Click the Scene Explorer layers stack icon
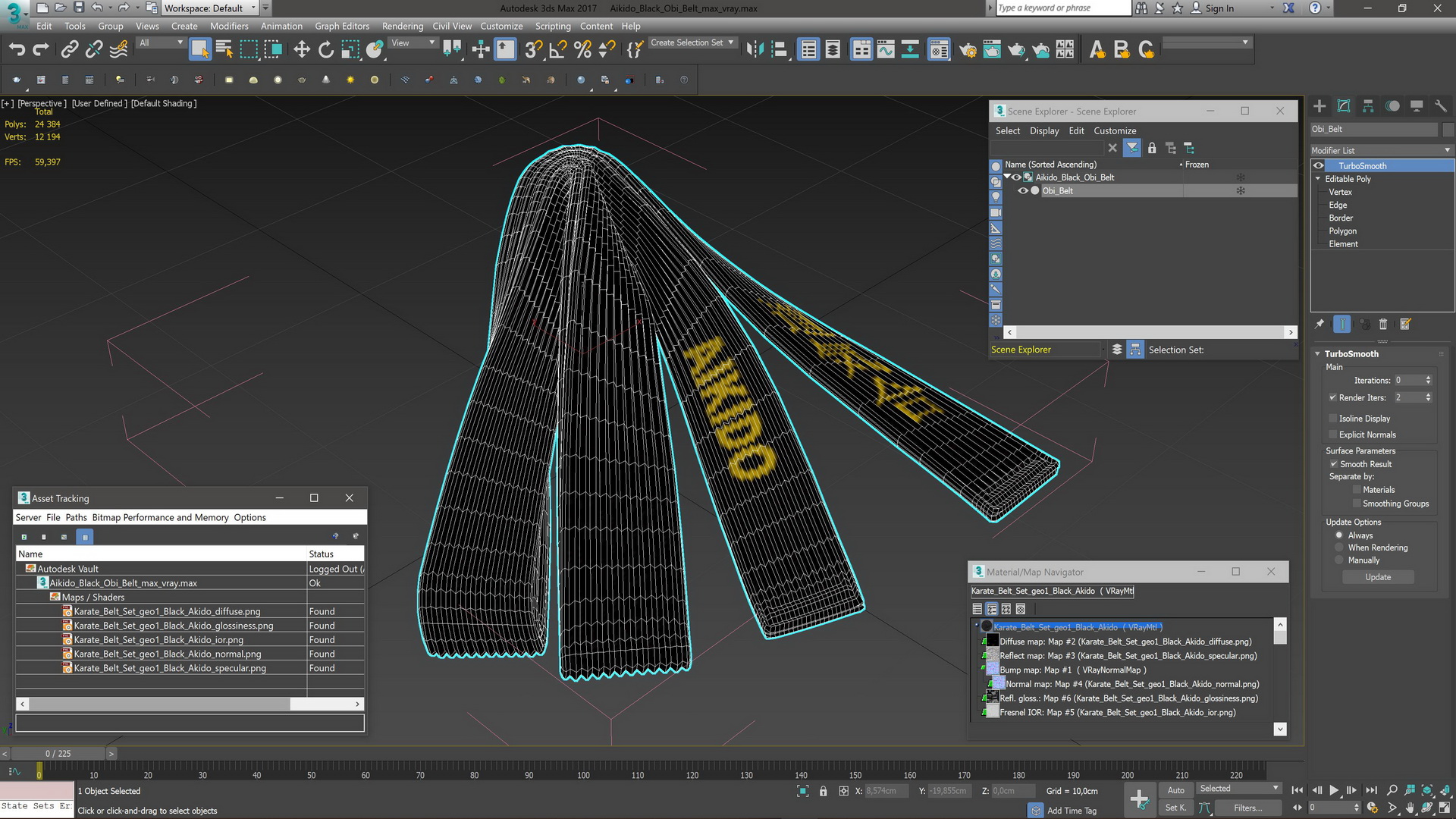Viewport: 1456px width, 819px height. tap(1117, 350)
